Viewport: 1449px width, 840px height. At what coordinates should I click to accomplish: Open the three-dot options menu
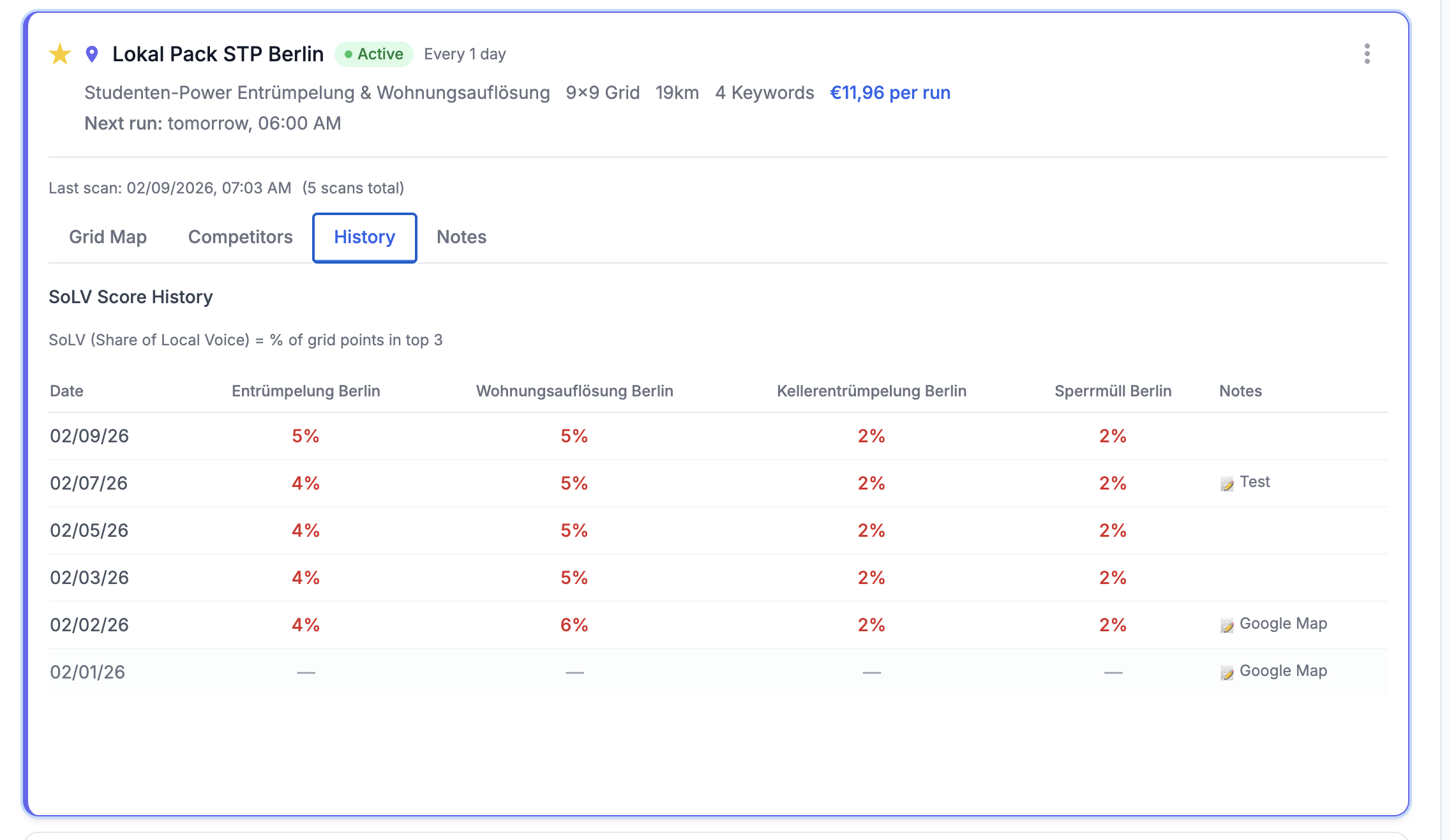pos(1367,54)
